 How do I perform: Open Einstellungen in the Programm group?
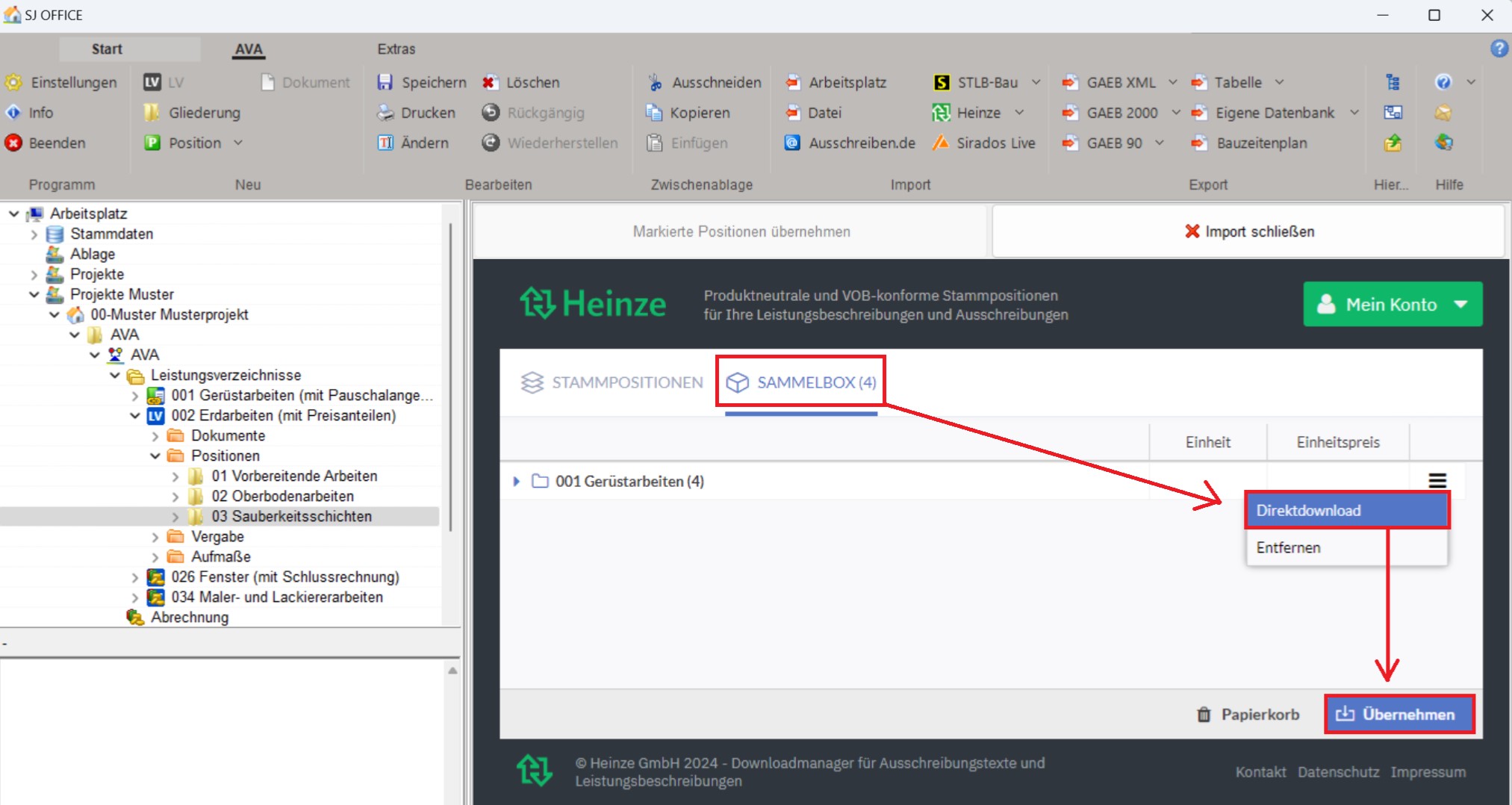coord(61,82)
